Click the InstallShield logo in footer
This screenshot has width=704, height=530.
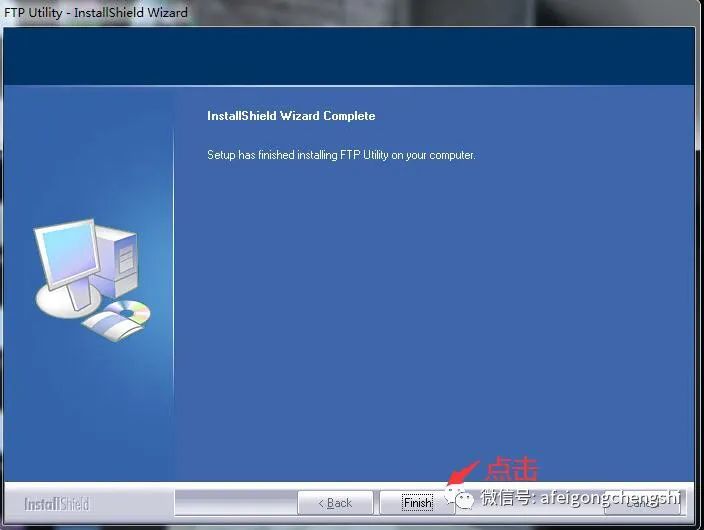tap(57, 504)
